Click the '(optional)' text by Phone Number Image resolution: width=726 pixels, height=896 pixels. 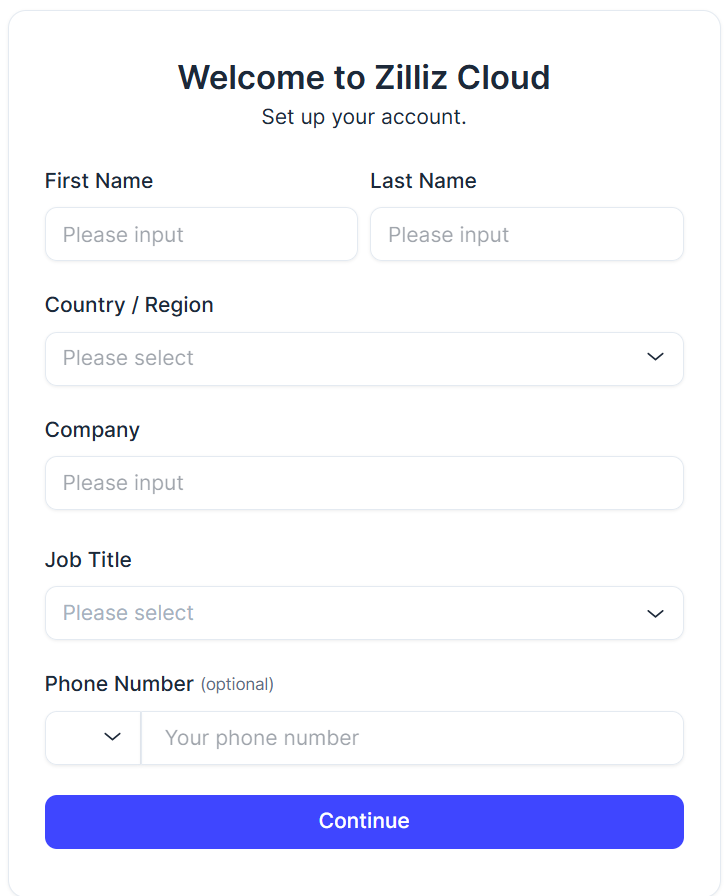tap(237, 685)
